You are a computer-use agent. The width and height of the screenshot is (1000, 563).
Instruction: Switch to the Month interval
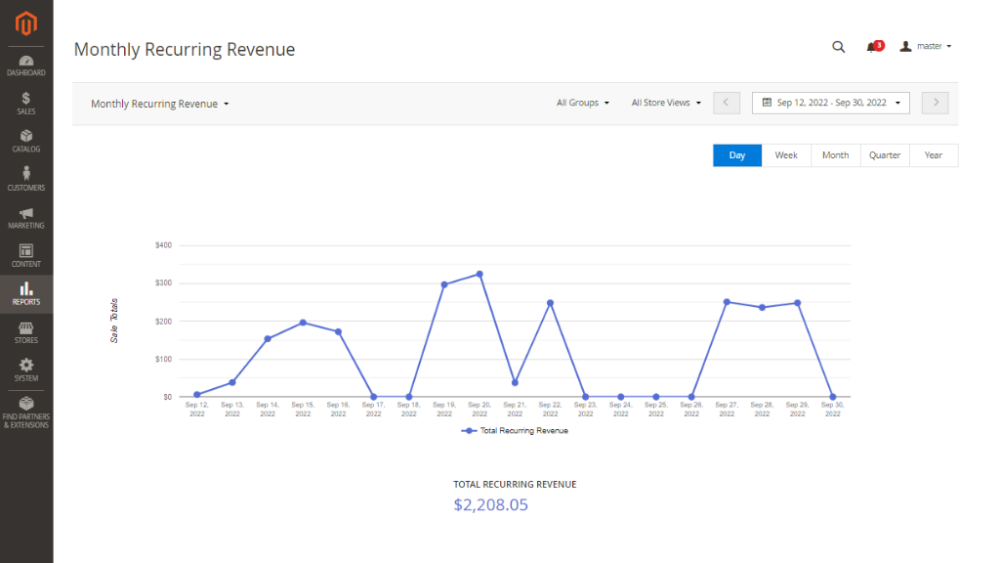click(835, 156)
